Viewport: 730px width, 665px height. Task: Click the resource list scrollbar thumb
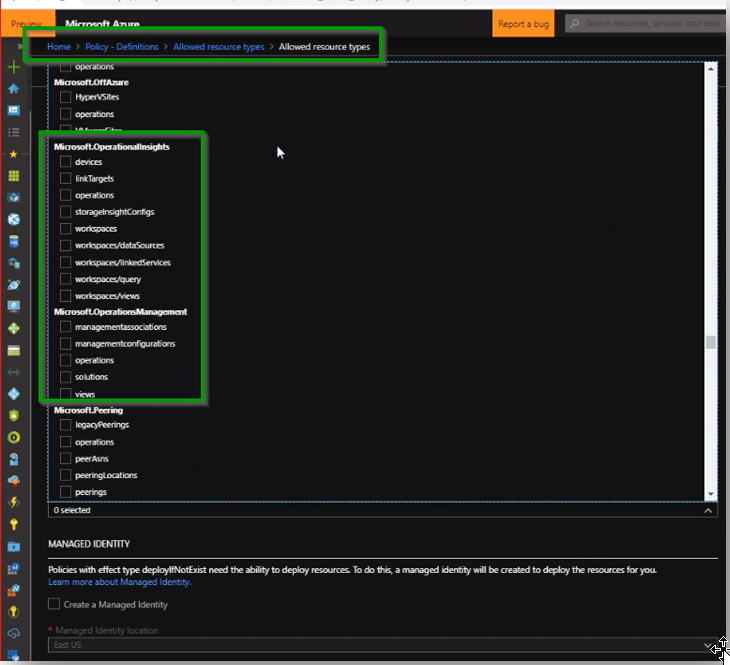710,342
